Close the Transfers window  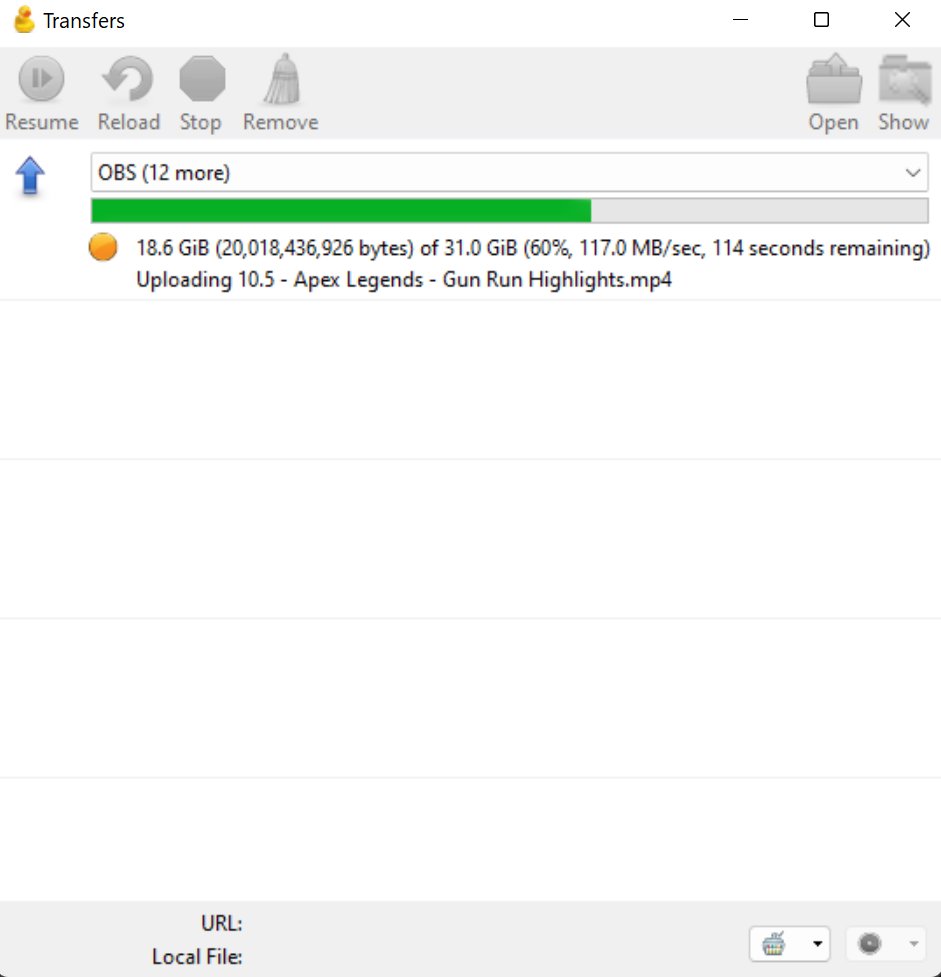pyautogui.click(x=902, y=20)
